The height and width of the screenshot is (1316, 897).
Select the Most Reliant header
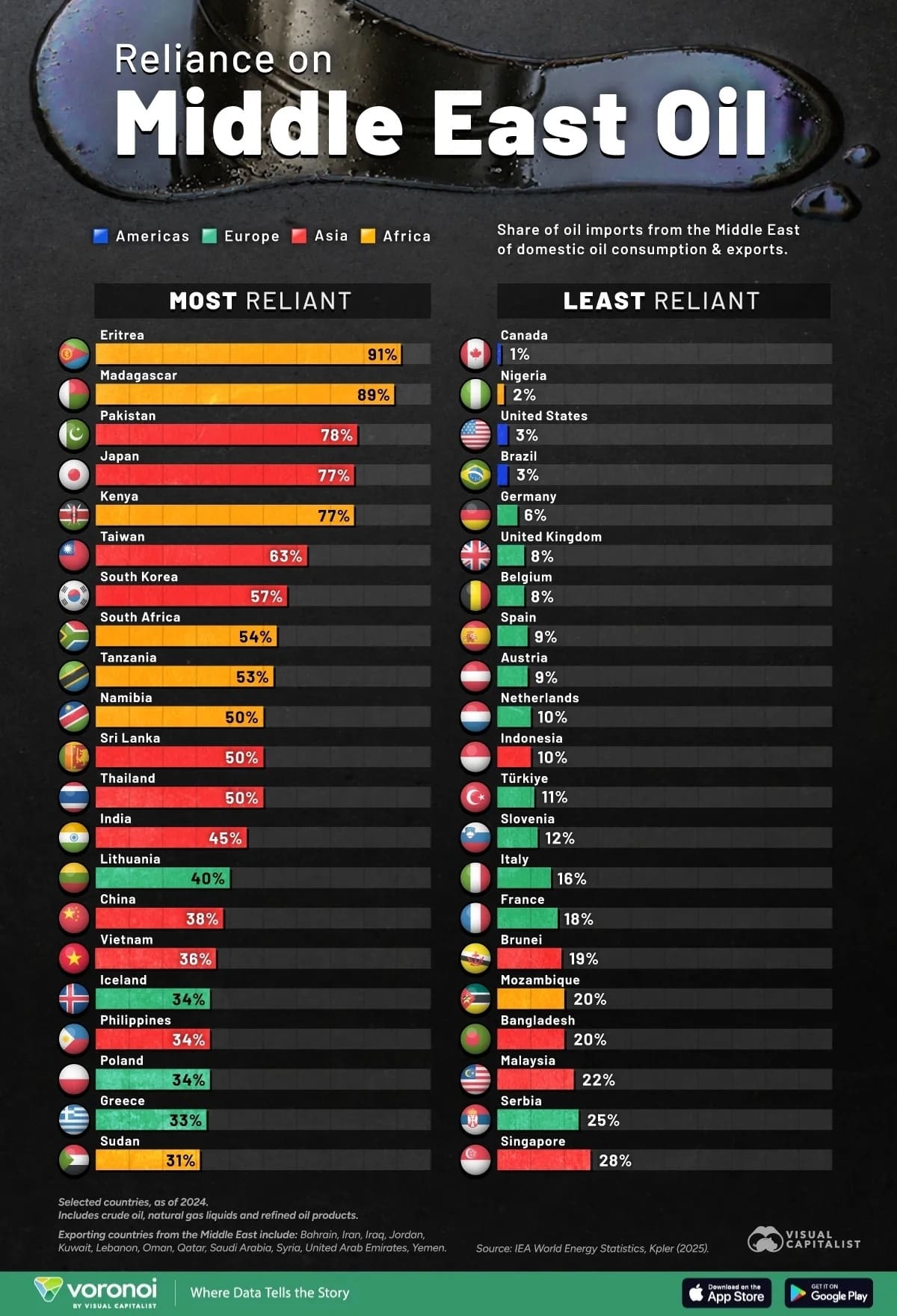click(262, 301)
